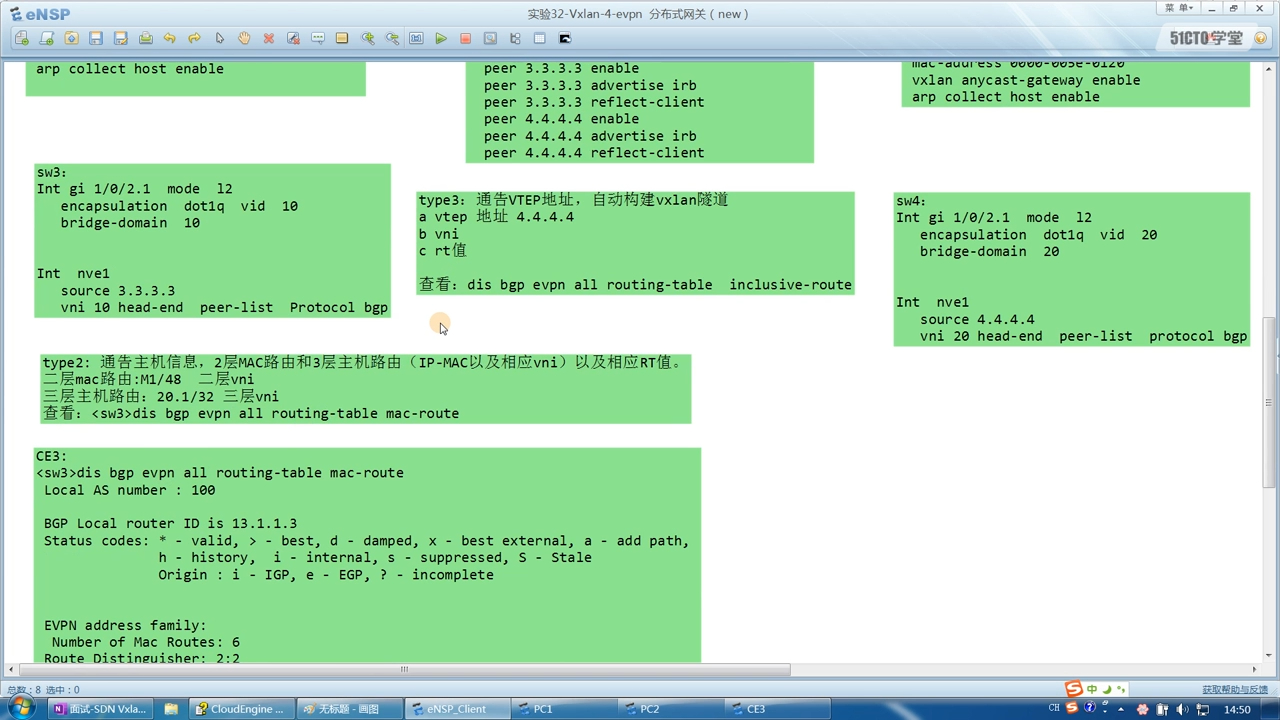Image resolution: width=1280 pixels, height=720 pixels.
Task: Click the horizontal scrollbar thumb
Action: click(x=404, y=669)
